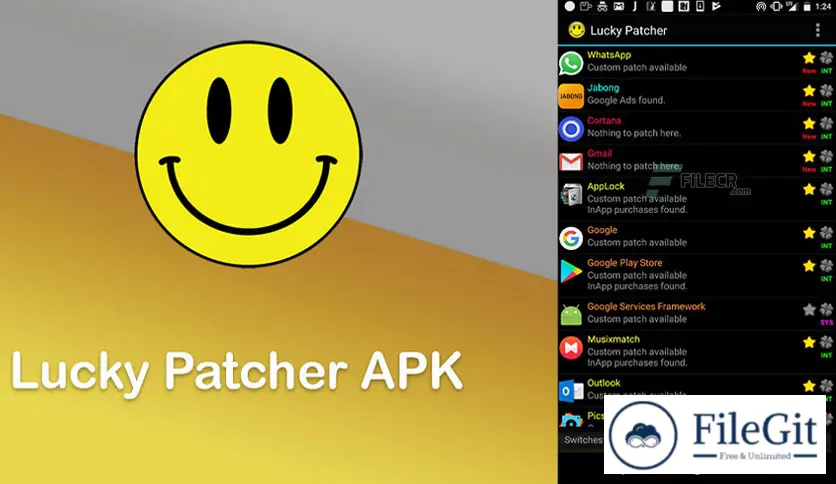The width and height of the screenshot is (836, 484).
Task: Select the Google Services Framework android icon
Action: 571,314
